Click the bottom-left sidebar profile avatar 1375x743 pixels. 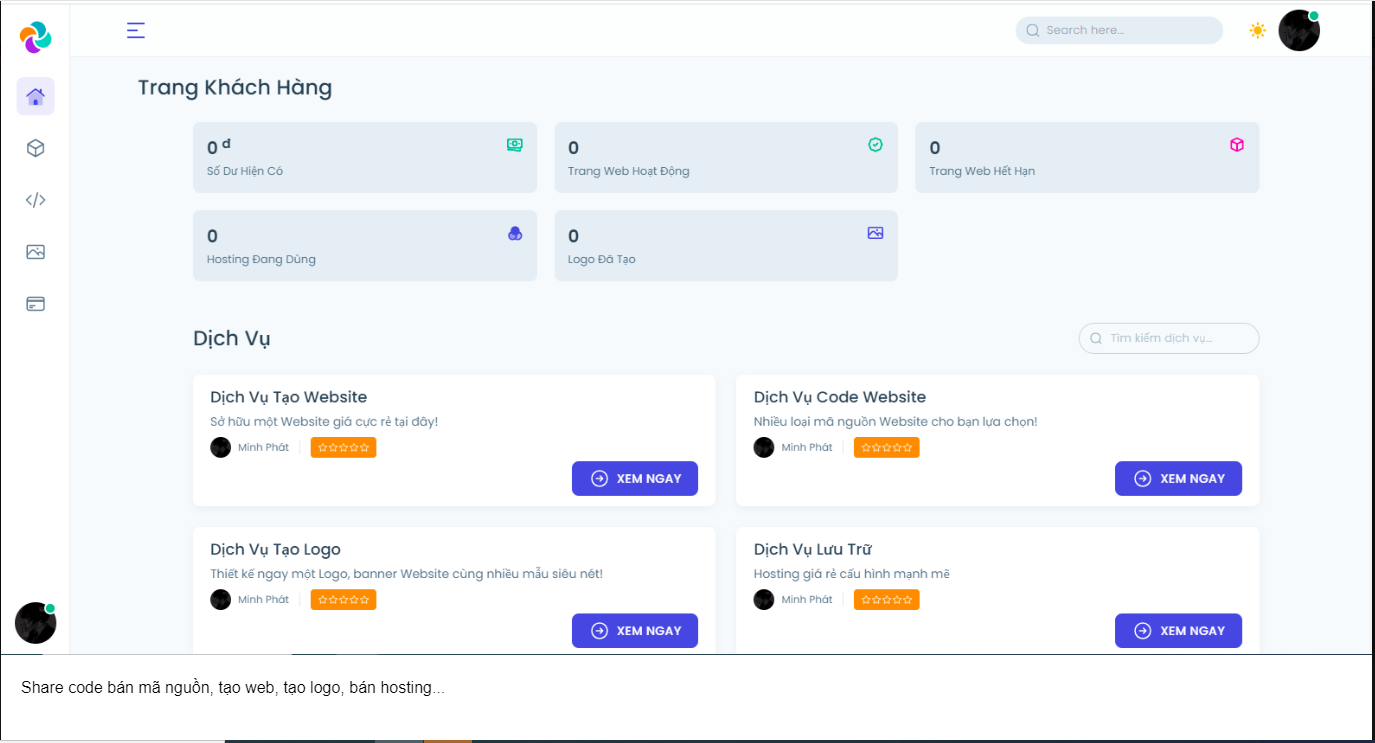(x=35, y=623)
